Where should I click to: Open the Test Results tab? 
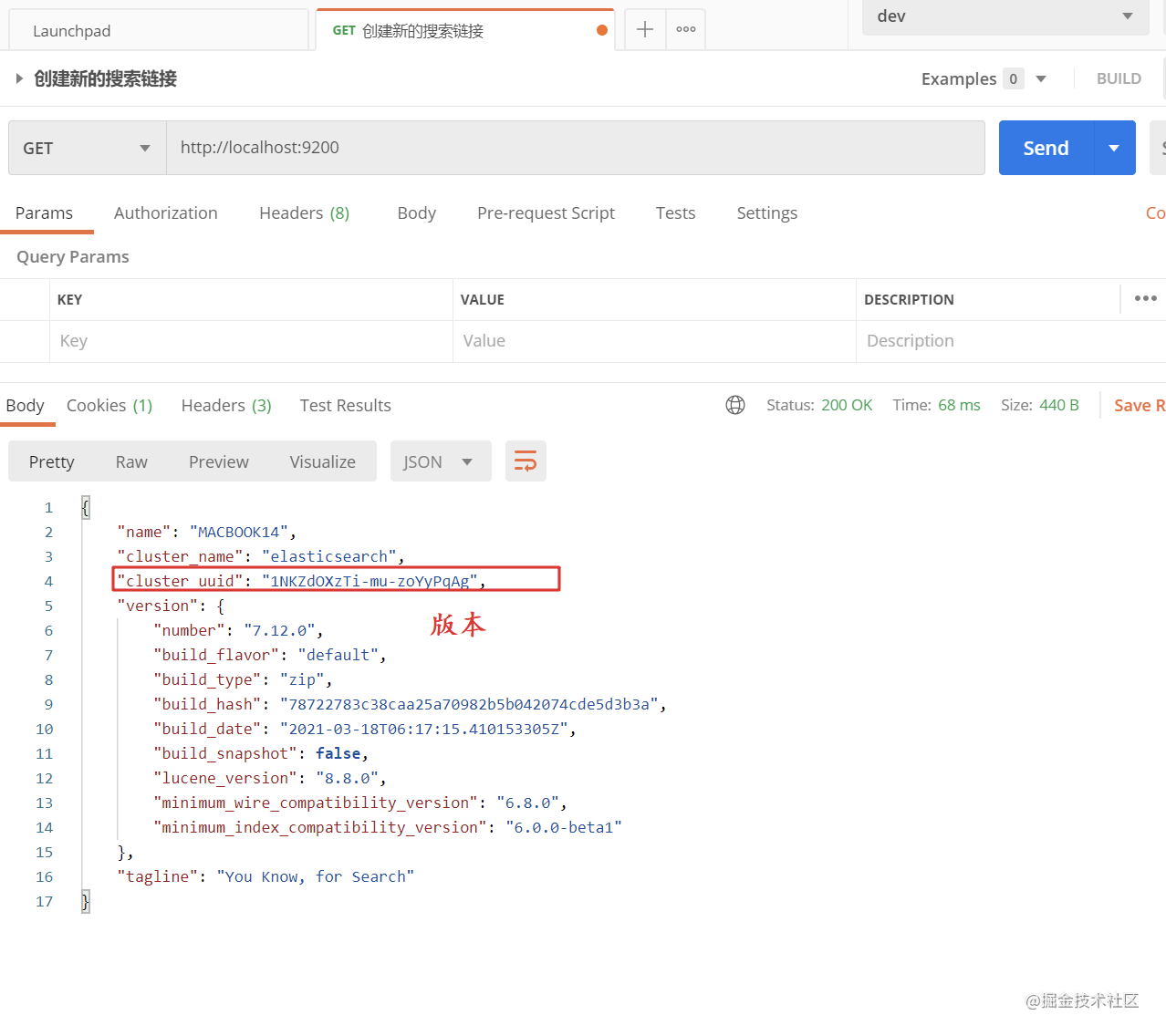[x=345, y=405]
